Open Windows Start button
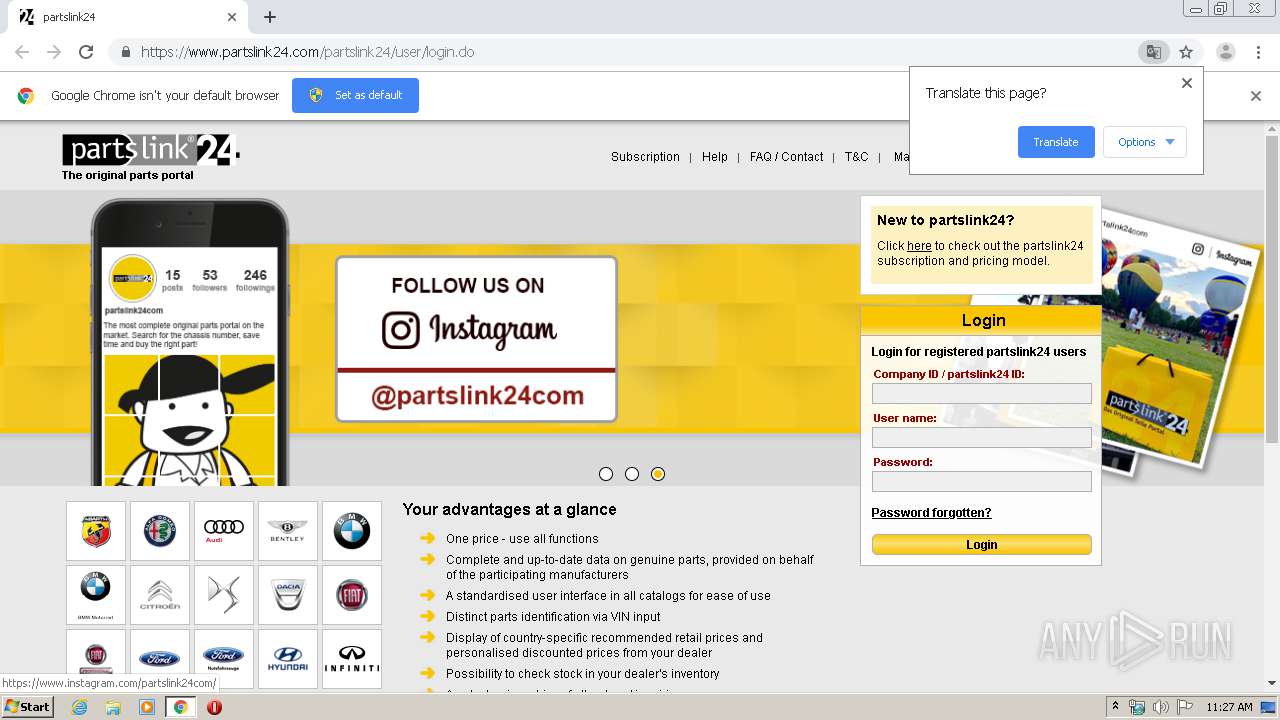The image size is (1280, 720). point(27,707)
